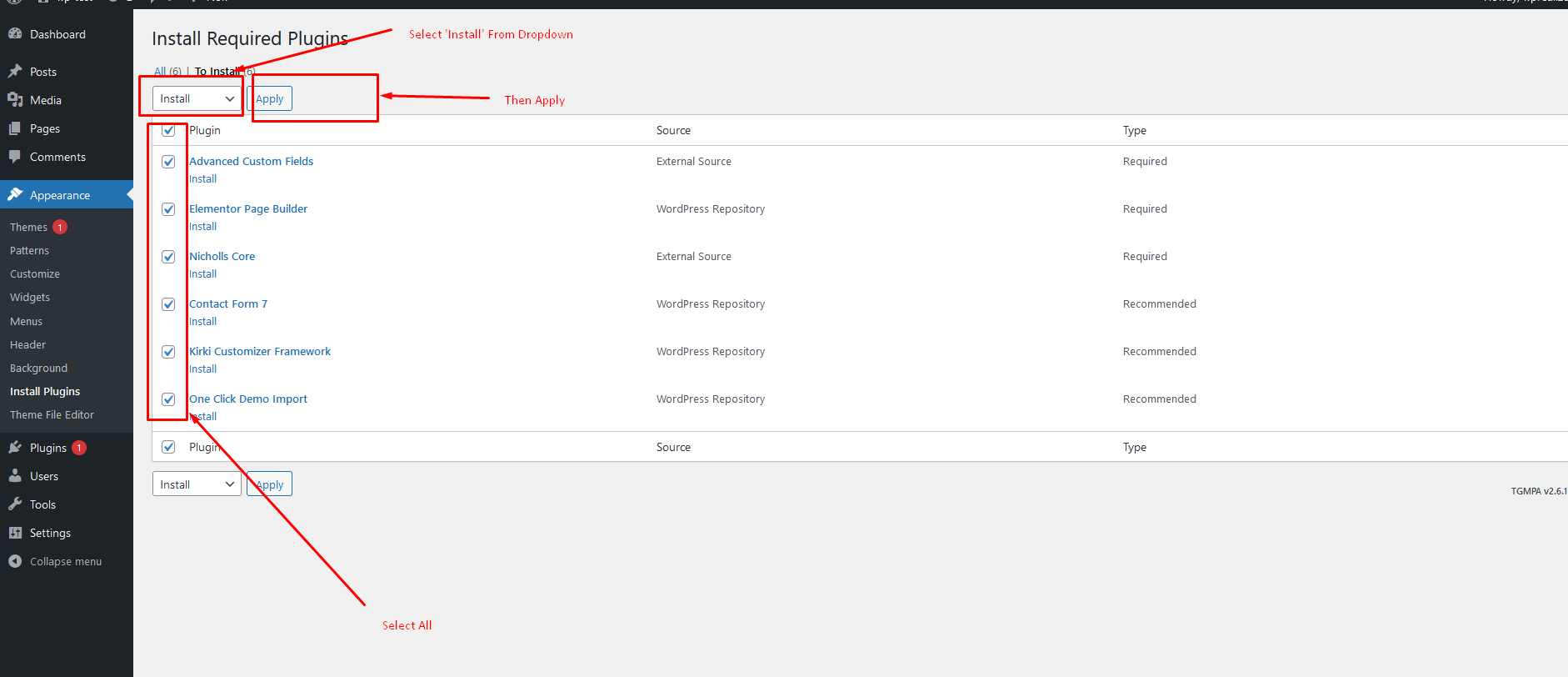Open the Advanced Custom Fields plugin link
The height and width of the screenshot is (677, 1568).
(x=252, y=161)
